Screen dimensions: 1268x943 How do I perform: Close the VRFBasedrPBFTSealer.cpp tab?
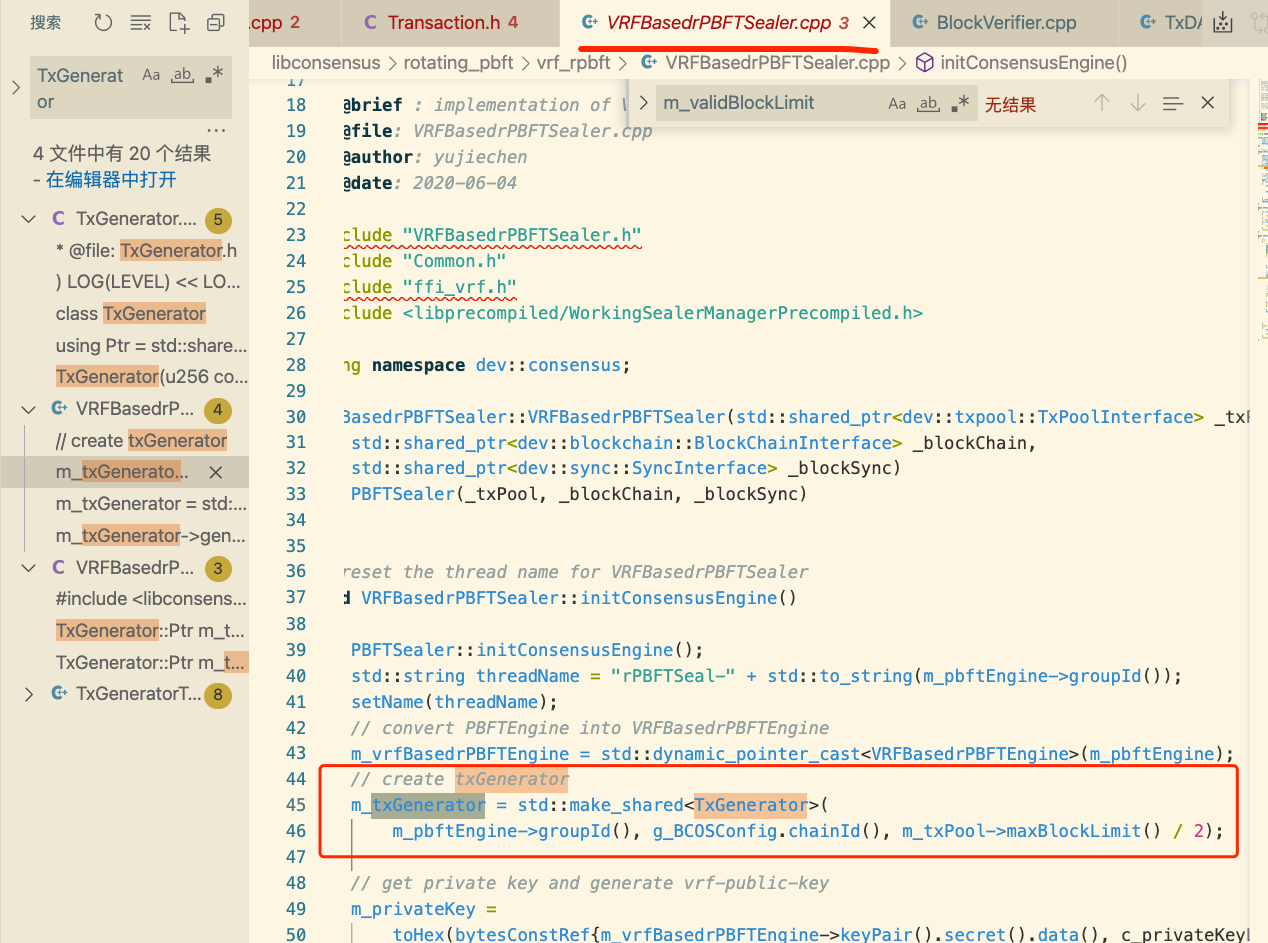(869, 23)
